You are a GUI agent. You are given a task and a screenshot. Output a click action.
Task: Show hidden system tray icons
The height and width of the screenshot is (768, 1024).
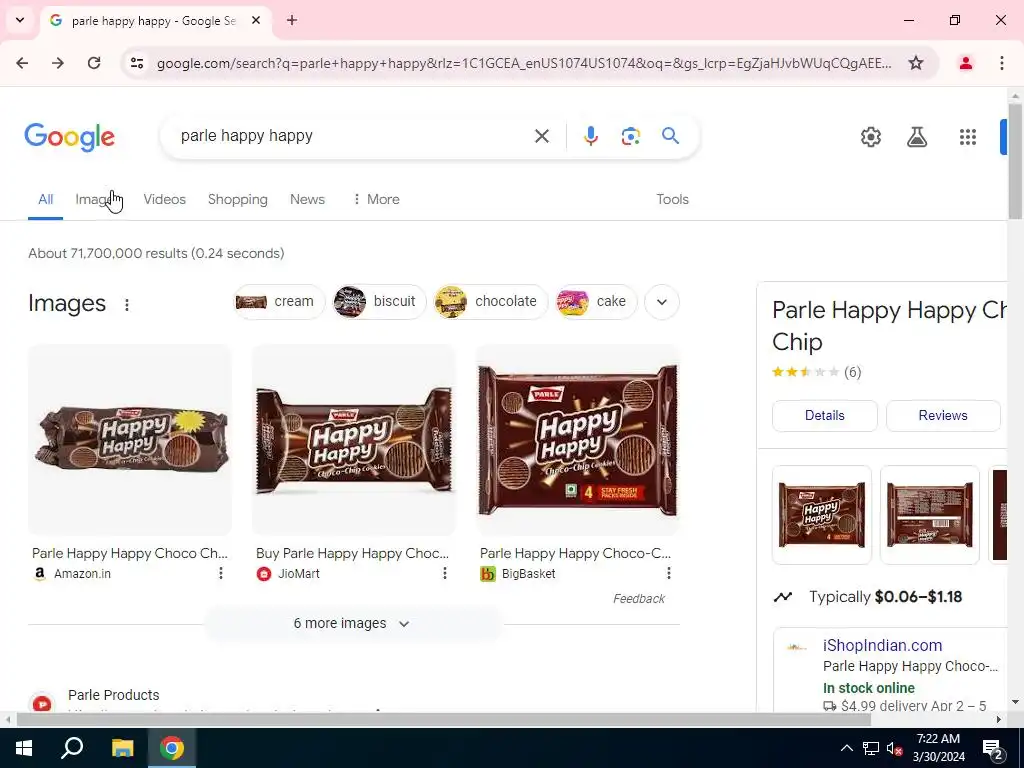[x=846, y=748]
